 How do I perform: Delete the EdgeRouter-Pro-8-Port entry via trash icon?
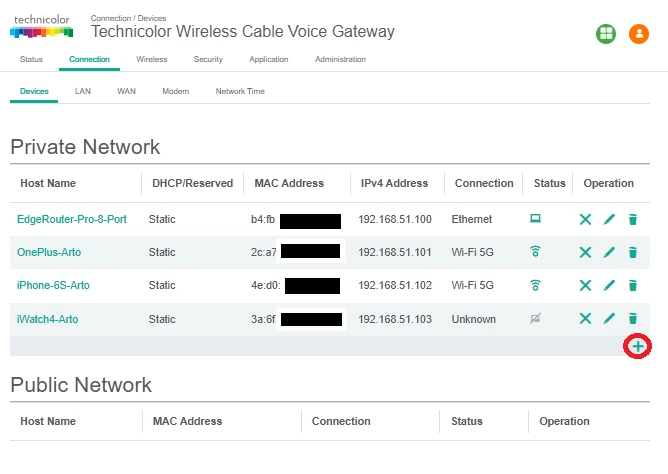pos(633,219)
